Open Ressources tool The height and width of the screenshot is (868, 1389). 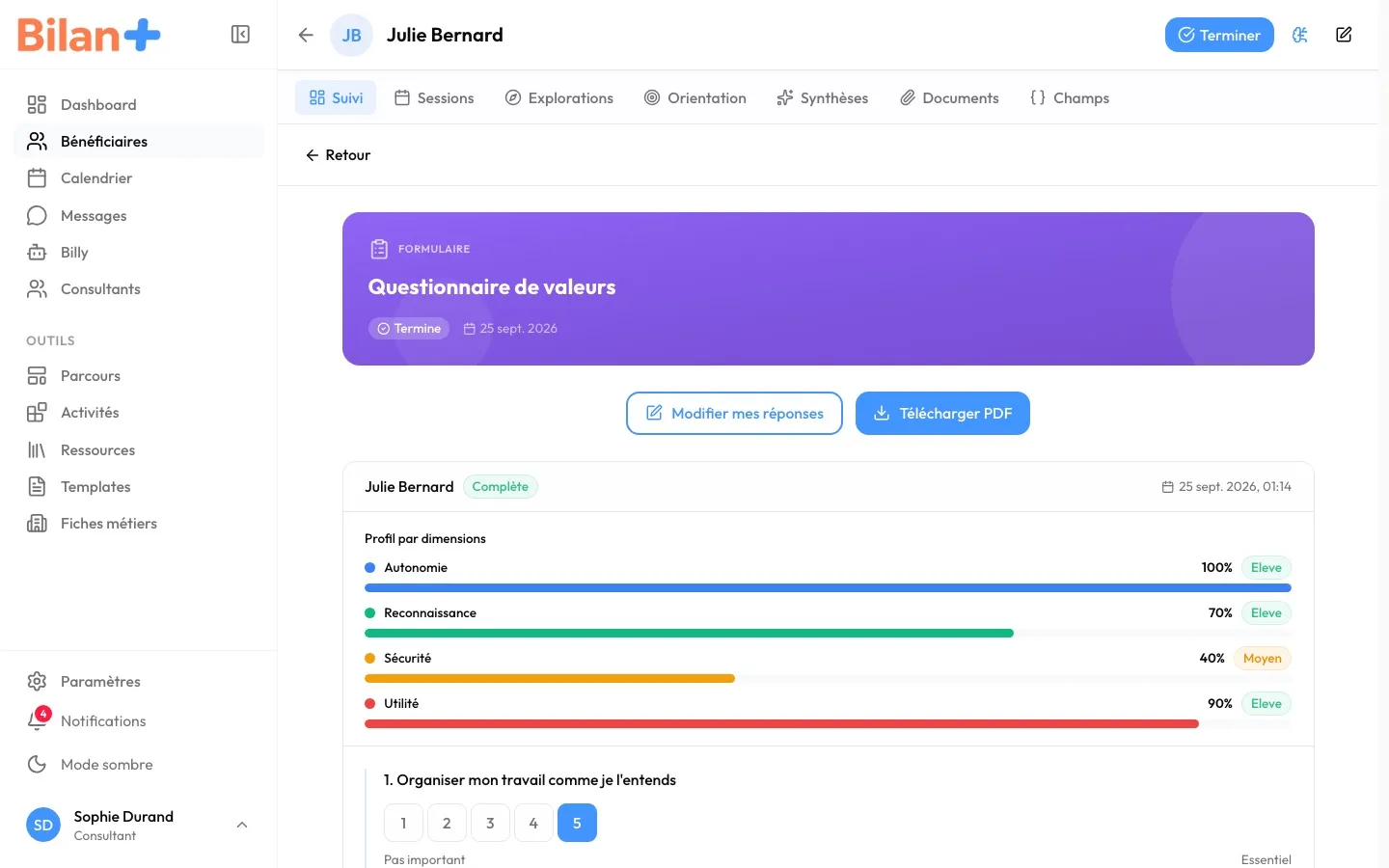click(139, 450)
